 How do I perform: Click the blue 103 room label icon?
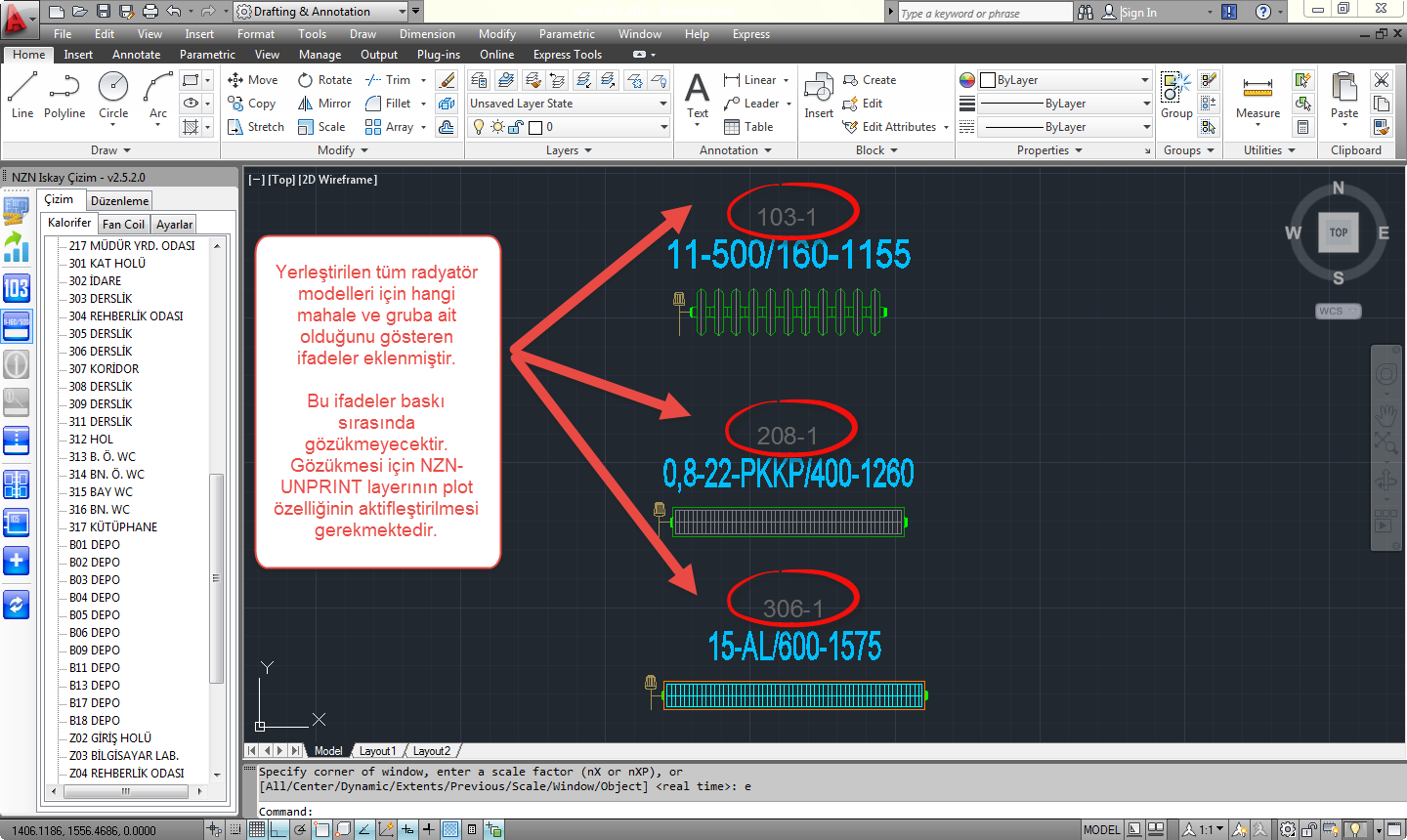click(17, 287)
